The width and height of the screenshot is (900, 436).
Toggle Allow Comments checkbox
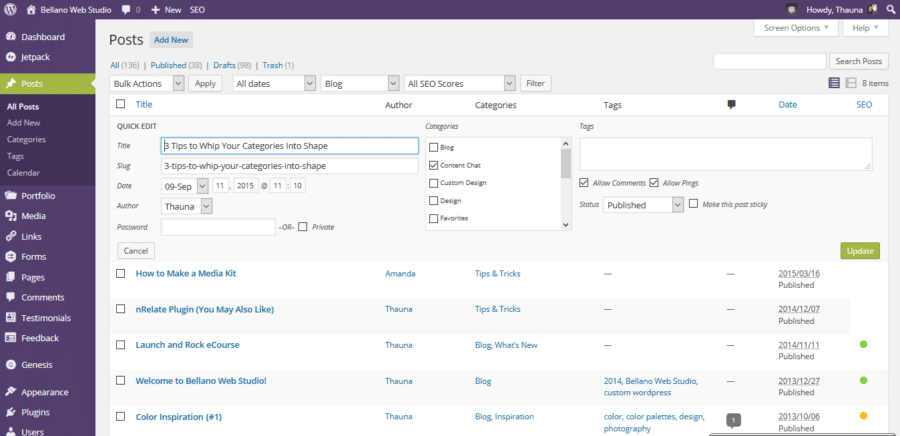pos(584,183)
